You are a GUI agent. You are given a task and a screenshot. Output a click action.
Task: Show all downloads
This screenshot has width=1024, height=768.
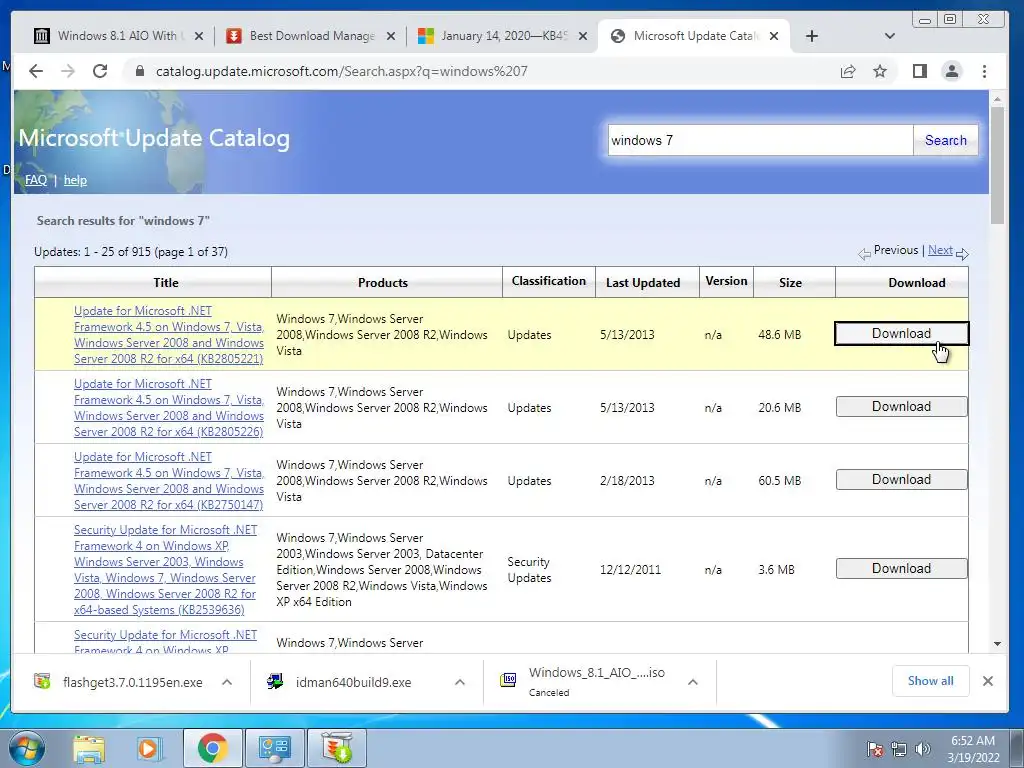click(x=931, y=681)
